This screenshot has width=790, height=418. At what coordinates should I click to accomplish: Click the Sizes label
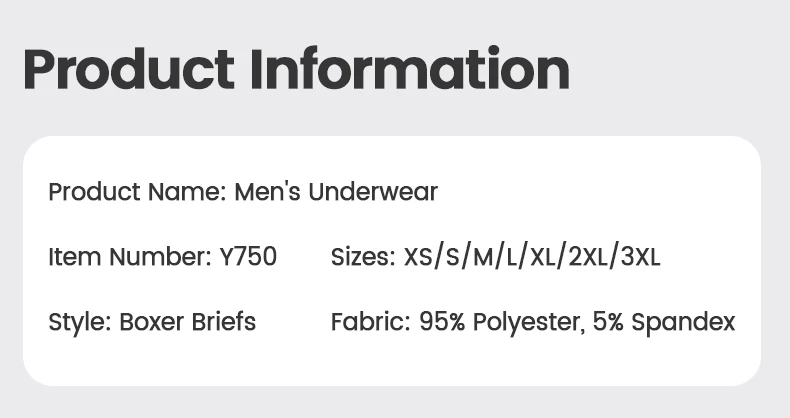[363, 257]
